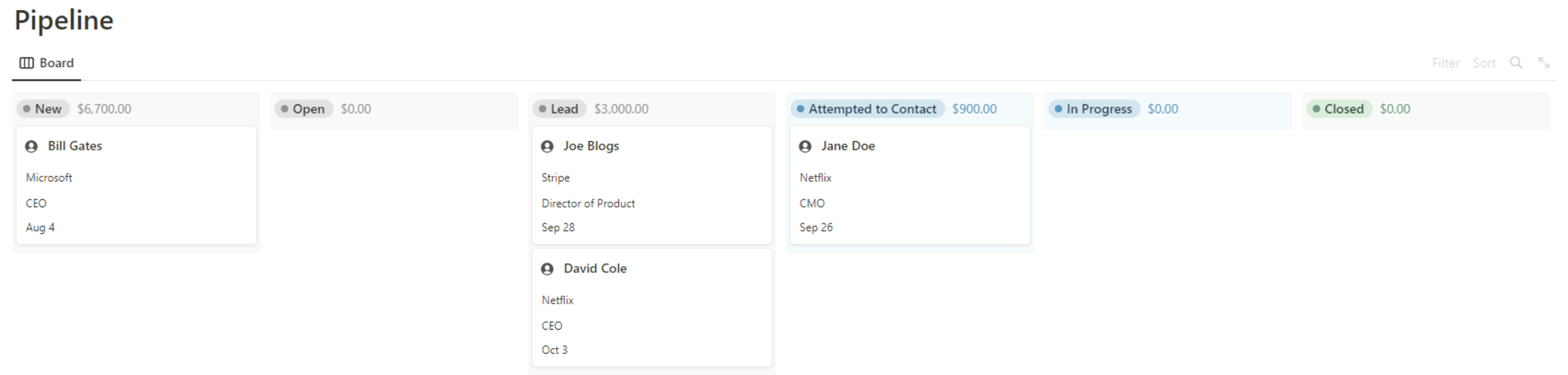This screenshot has height=375, width=1568.
Task: Click the Open status tag
Action: (x=303, y=109)
